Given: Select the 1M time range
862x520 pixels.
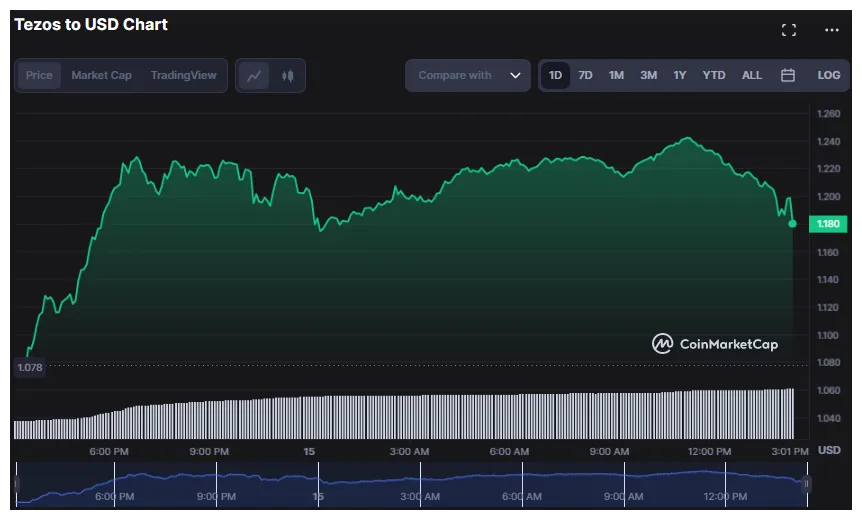Looking at the screenshot, I should [x=616, y=75].
